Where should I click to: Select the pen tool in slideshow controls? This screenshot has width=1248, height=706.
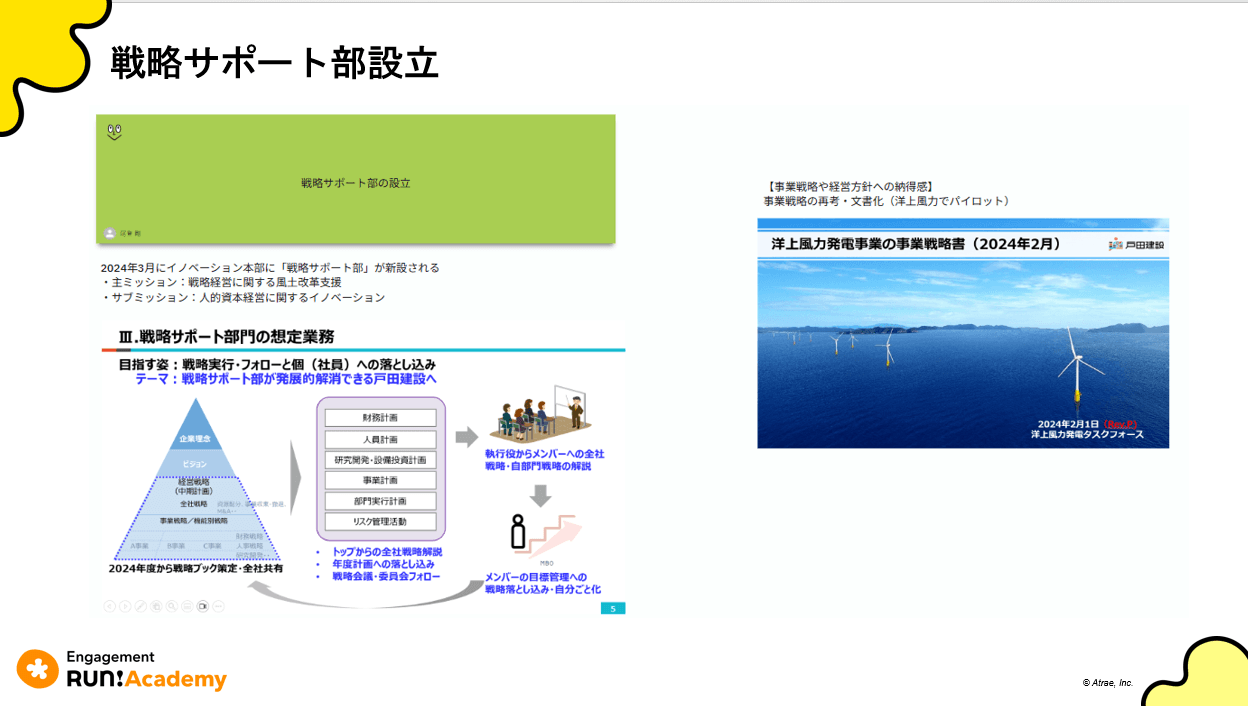pos(141,606)
